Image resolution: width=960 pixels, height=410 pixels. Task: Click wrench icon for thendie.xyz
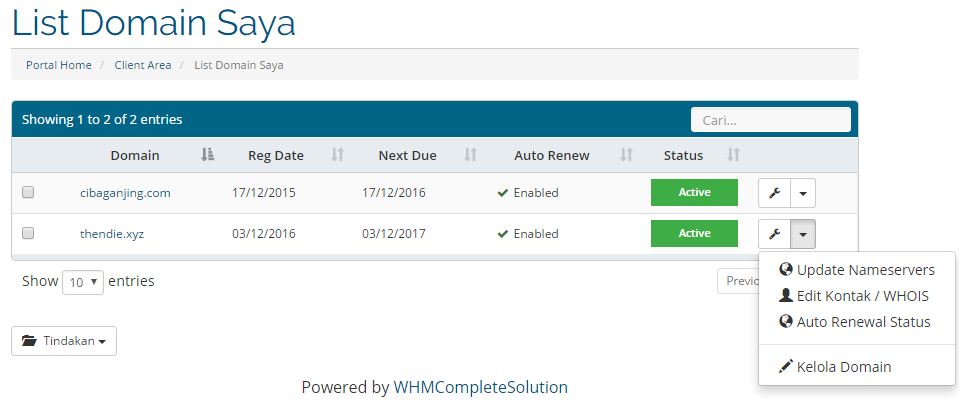point(773,234)
